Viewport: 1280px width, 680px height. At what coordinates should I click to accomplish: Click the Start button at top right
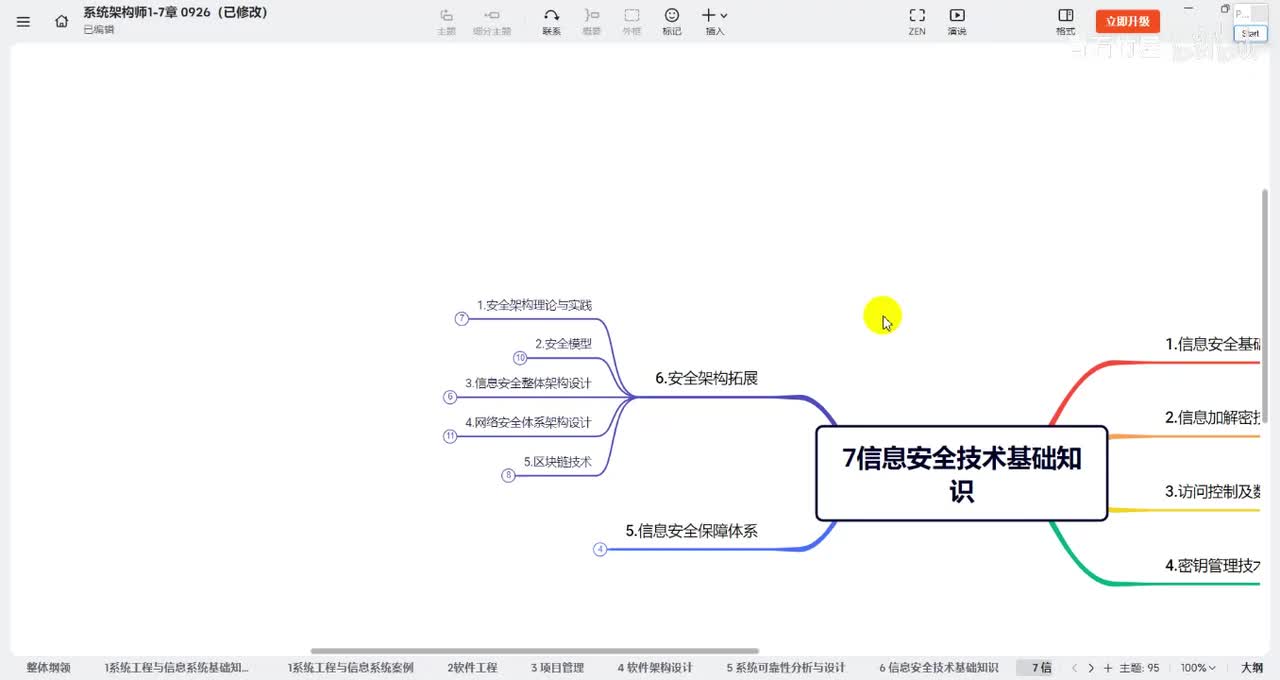1250,33
